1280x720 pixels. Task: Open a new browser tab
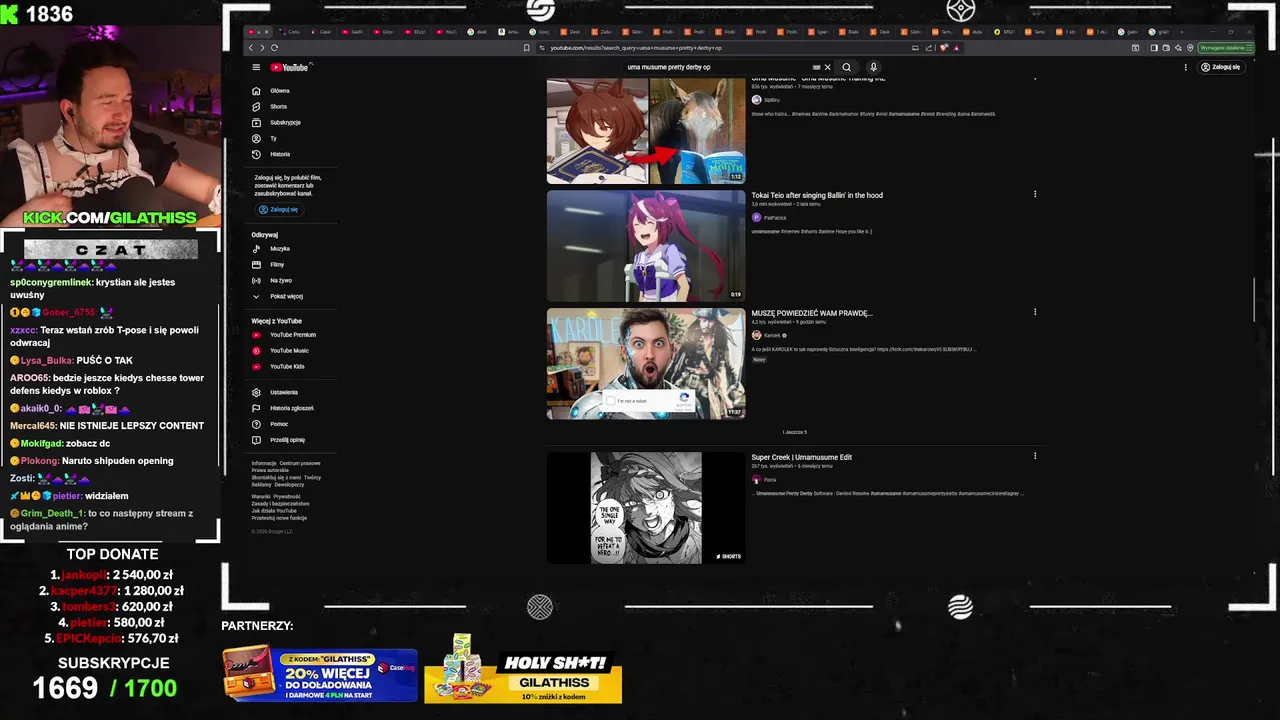(x=1181, y=32)
